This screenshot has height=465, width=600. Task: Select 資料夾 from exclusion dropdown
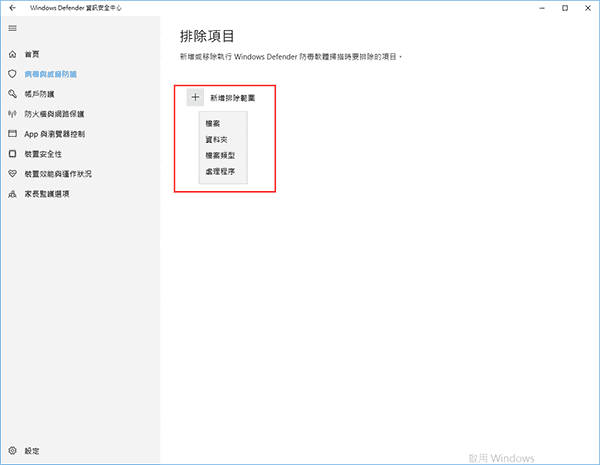coord(217,139)
